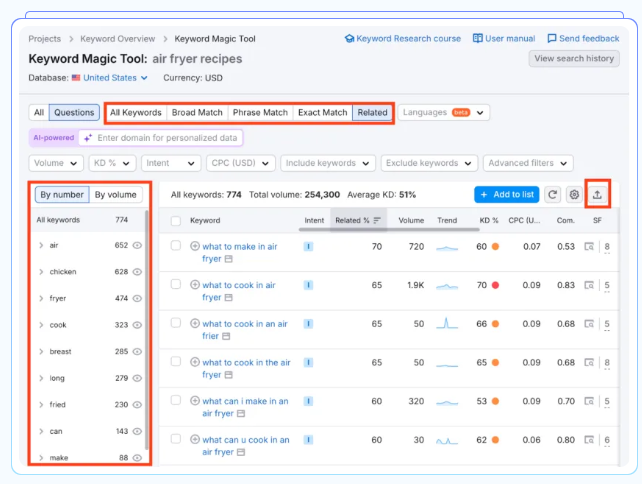Image resolution: width=642 pixels, height=484 pixels.
Task: Open table settings gear icon
Action: click(574, 195)
